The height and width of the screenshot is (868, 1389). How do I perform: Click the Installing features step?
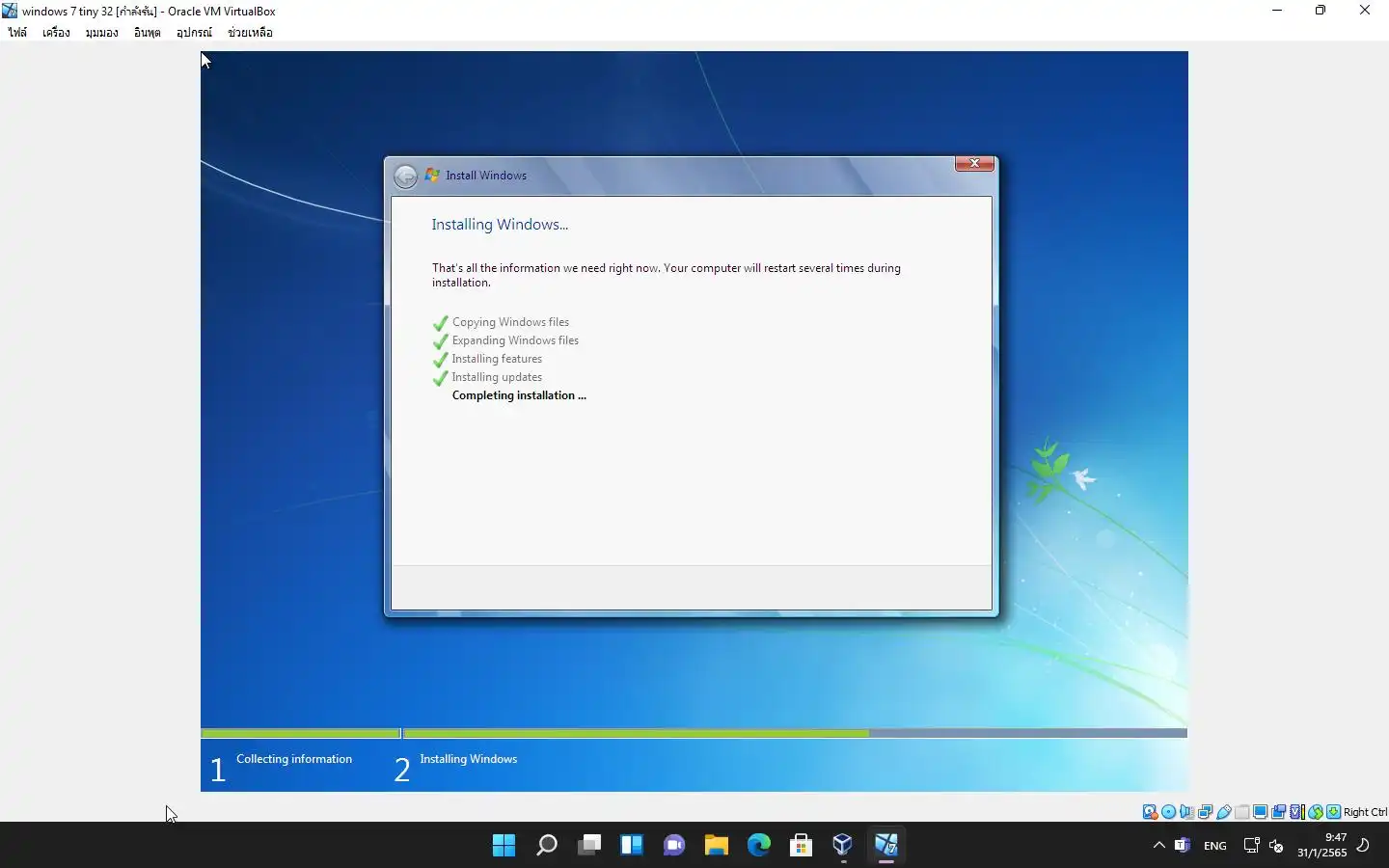click(x=497, y=359)
